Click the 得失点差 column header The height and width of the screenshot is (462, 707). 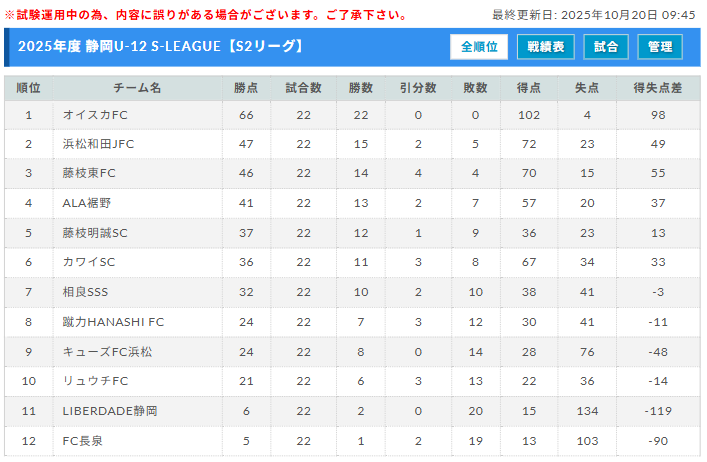[657, 88]
